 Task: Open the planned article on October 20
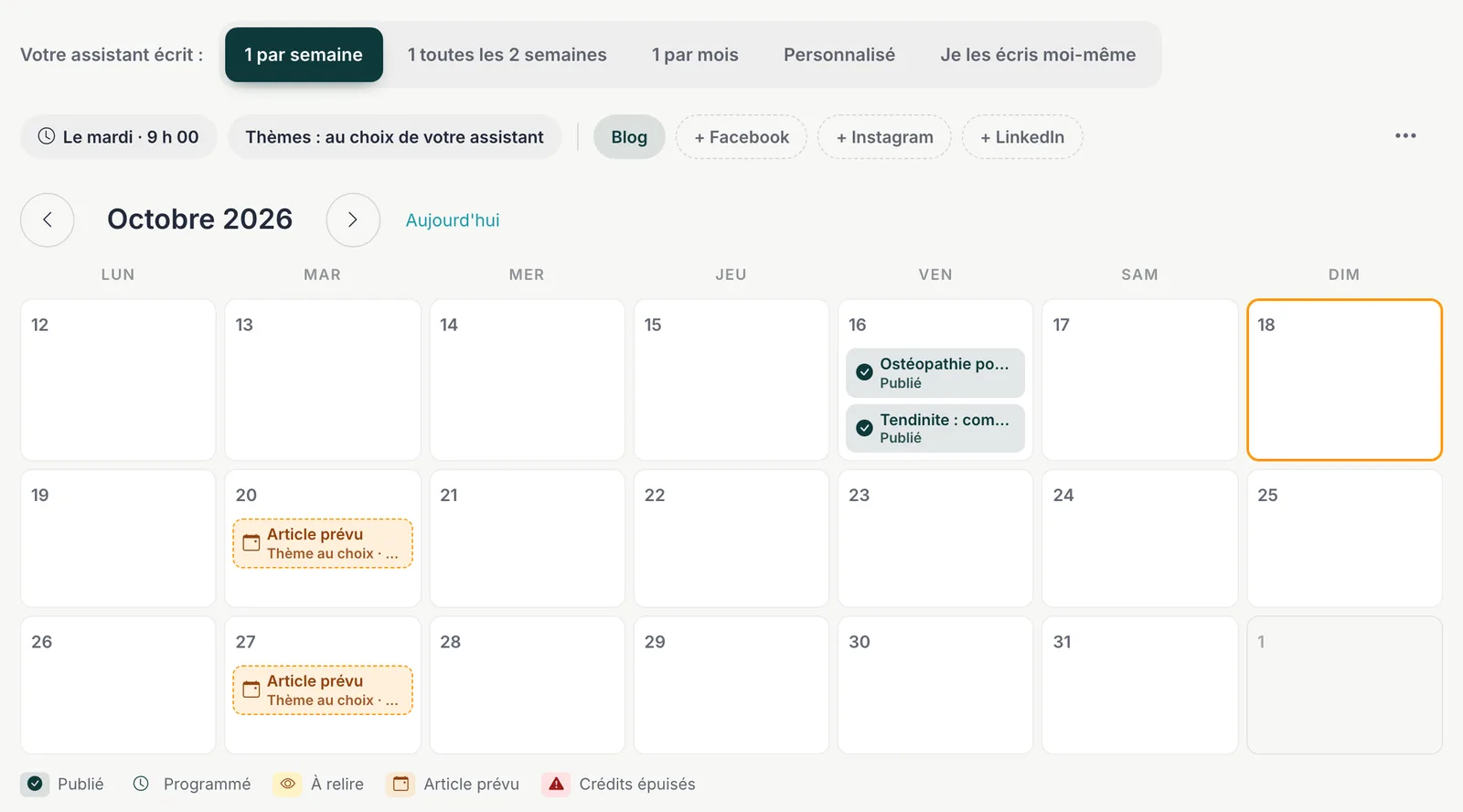[323, 543]
